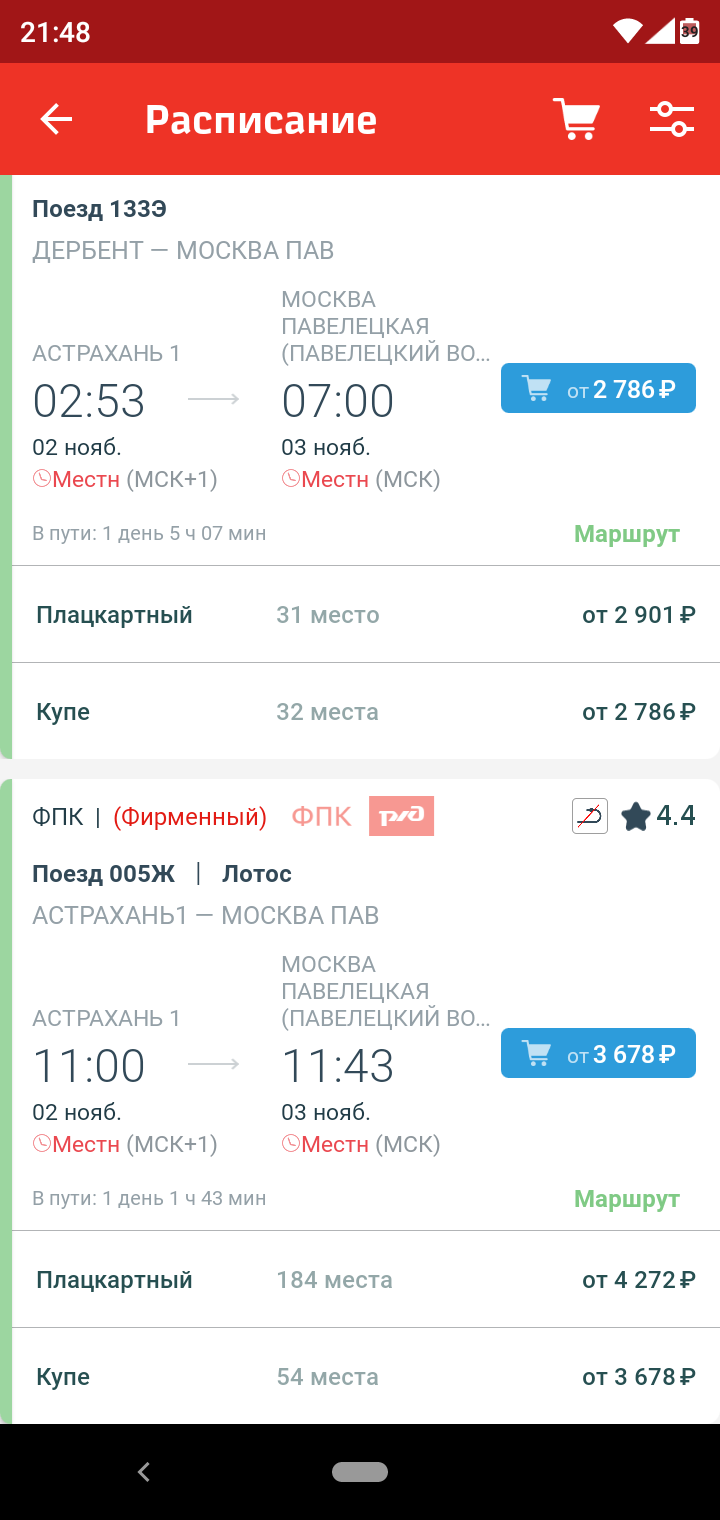Select Купе row with 32 места
The width and height of the screenshot is (720, 1520).
point(366,712)
